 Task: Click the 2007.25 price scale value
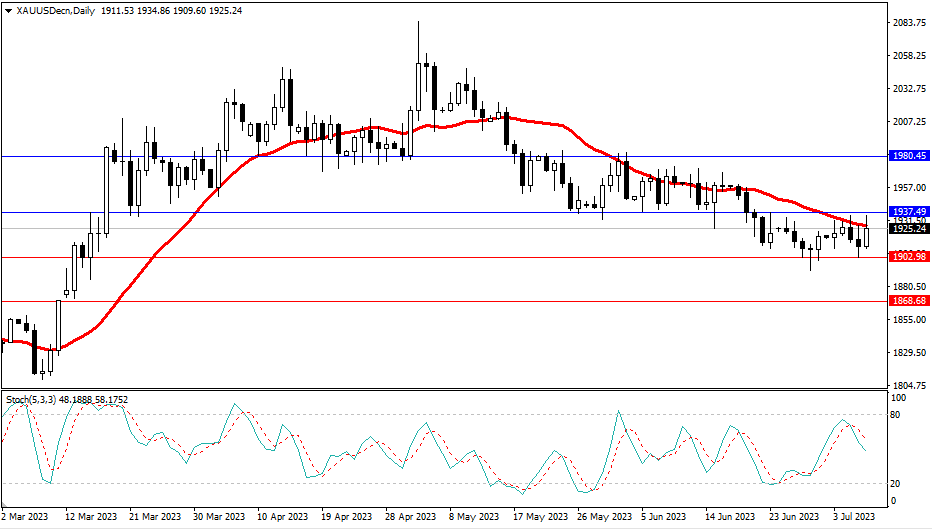tap(909, 121)
